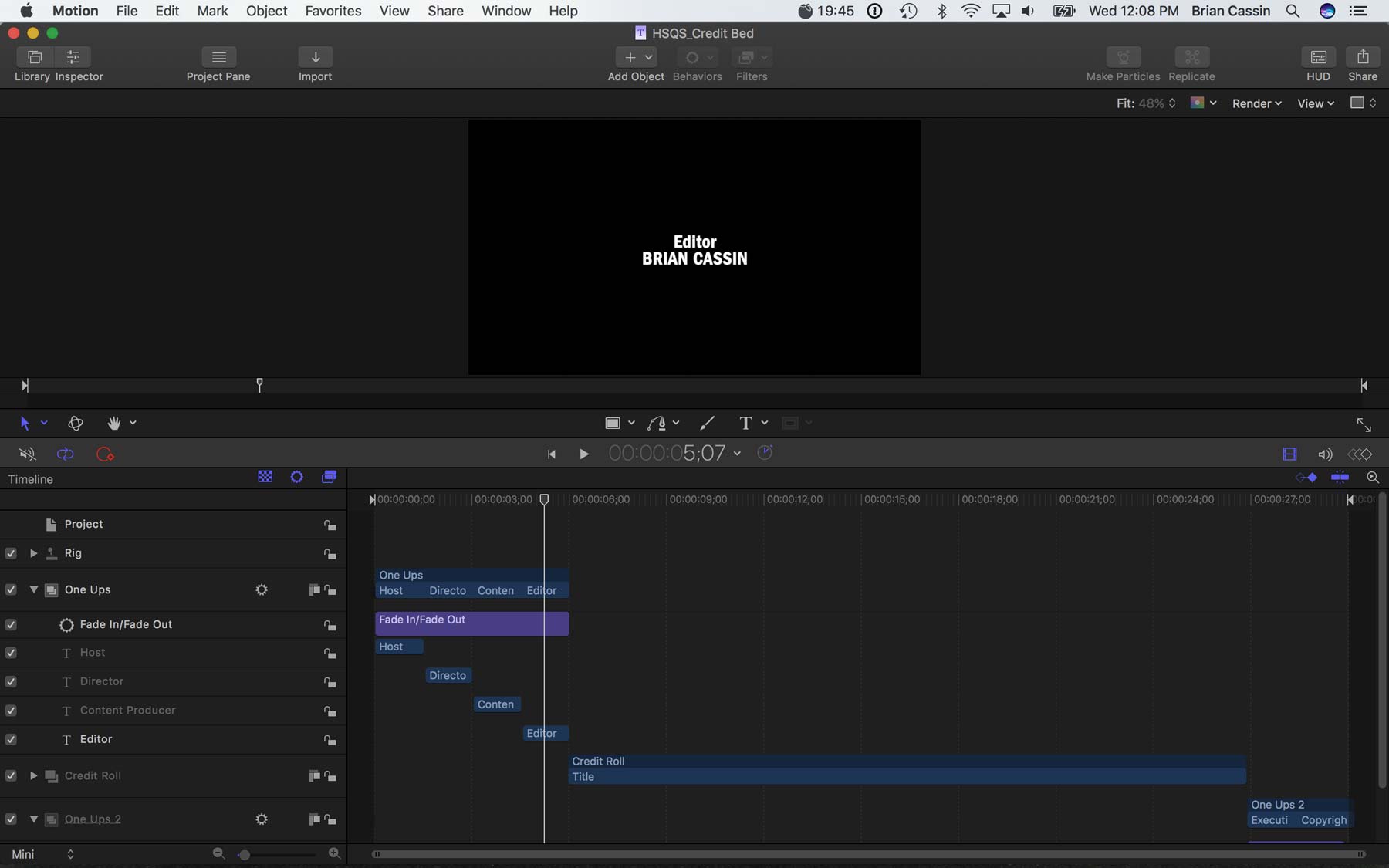
Task: Toggle playback loop button
Action: [x=66, y=454]
